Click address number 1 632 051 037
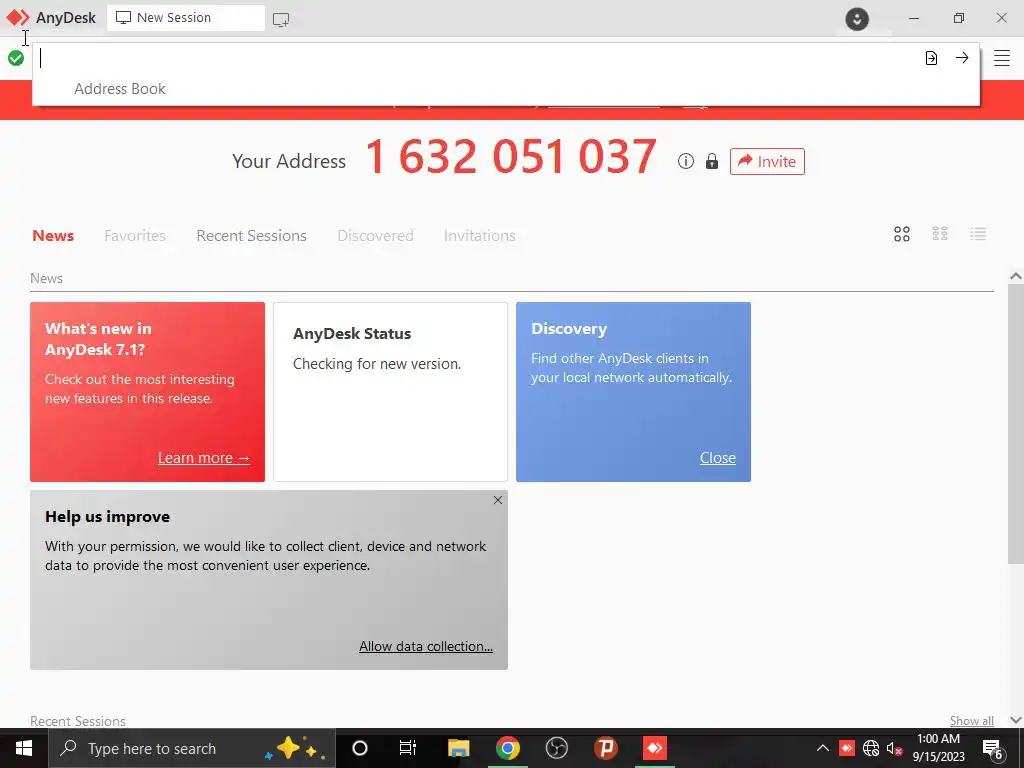Screen dimensions: 1024x768 click(511, 157)
